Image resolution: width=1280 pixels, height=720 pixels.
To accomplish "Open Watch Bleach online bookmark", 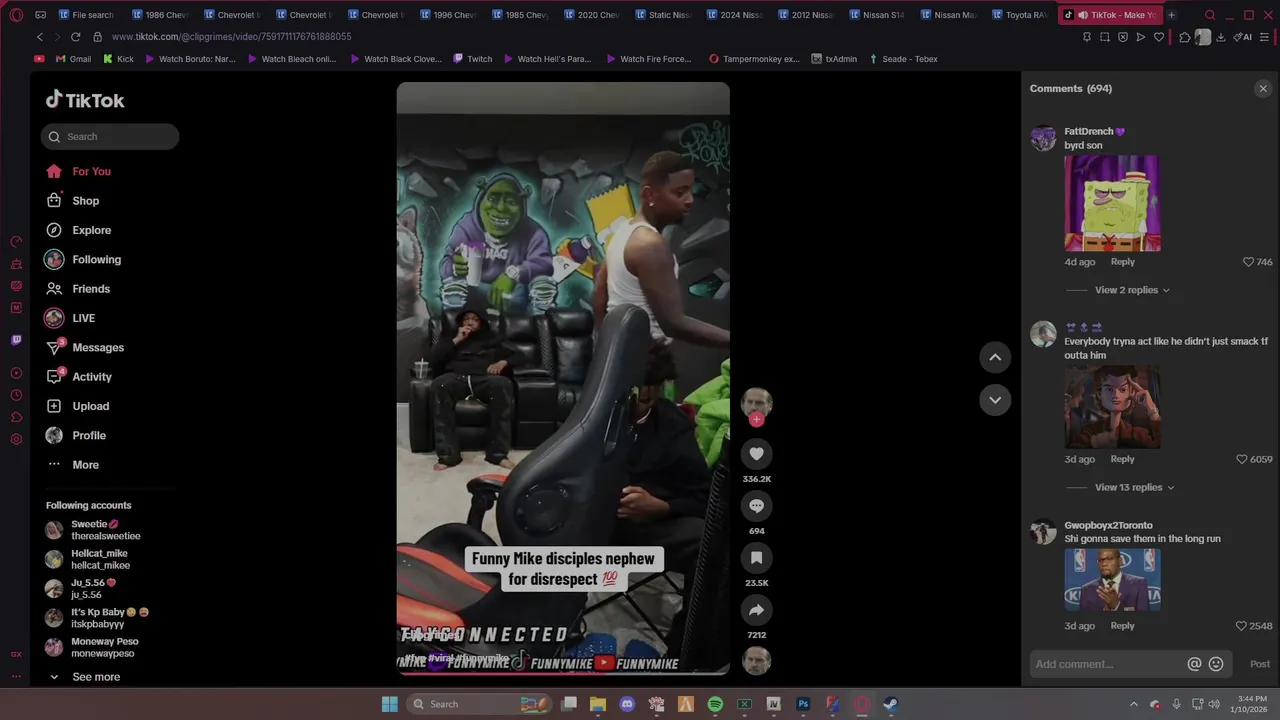I will 291,59.
